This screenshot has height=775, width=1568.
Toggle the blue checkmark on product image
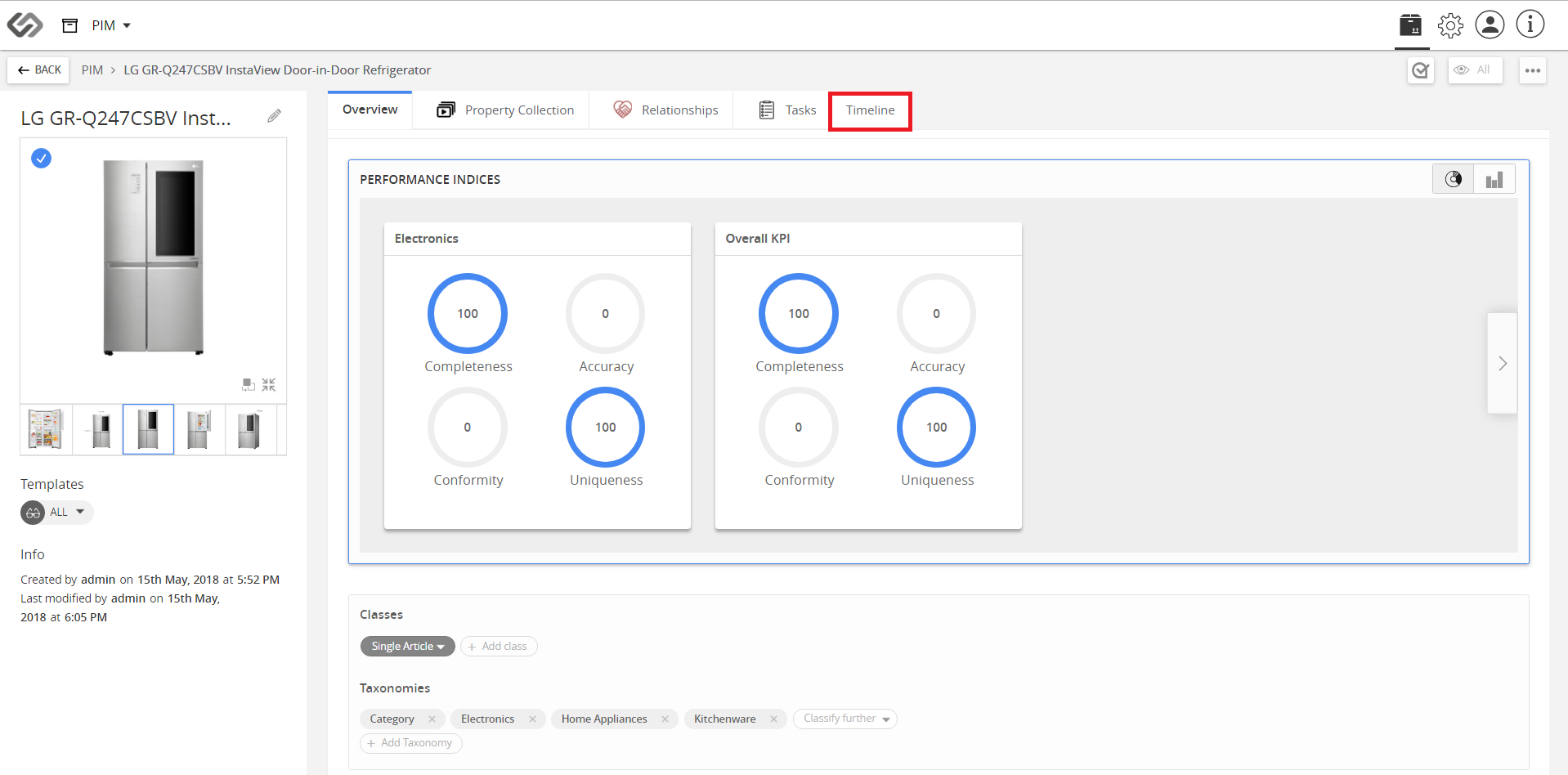click(x=41, y=158)
